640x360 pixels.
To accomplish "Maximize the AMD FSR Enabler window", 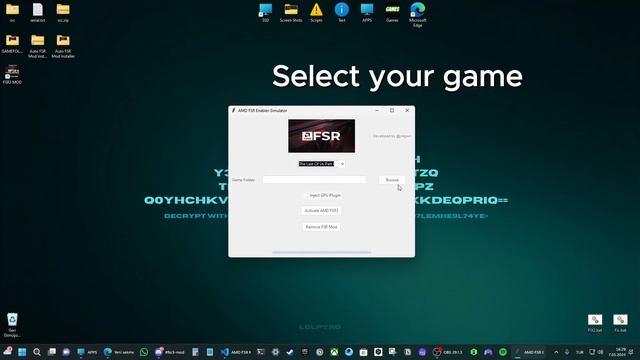I will tap(392, 110).
